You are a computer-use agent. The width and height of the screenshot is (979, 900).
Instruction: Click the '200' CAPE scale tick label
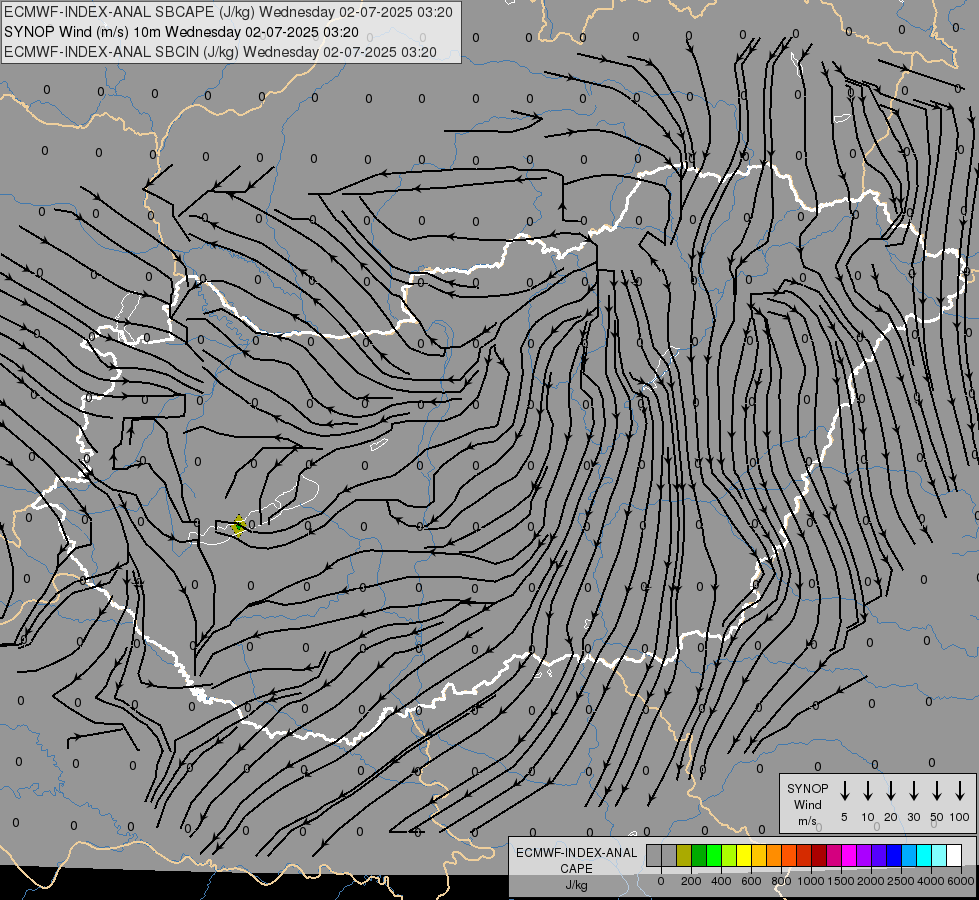pos(691,881)
